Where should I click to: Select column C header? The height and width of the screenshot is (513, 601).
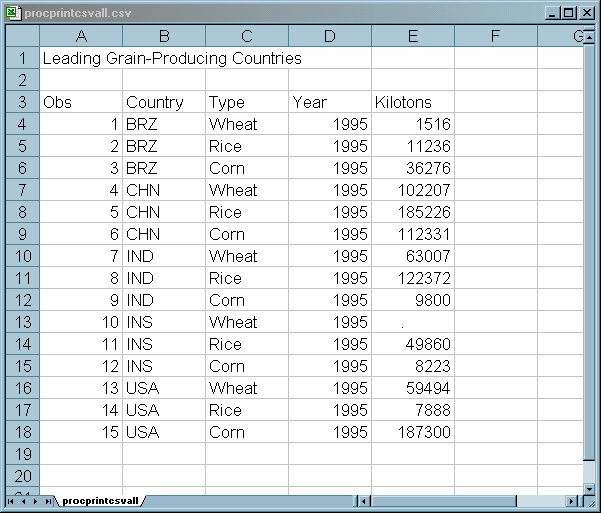[247, 36]
